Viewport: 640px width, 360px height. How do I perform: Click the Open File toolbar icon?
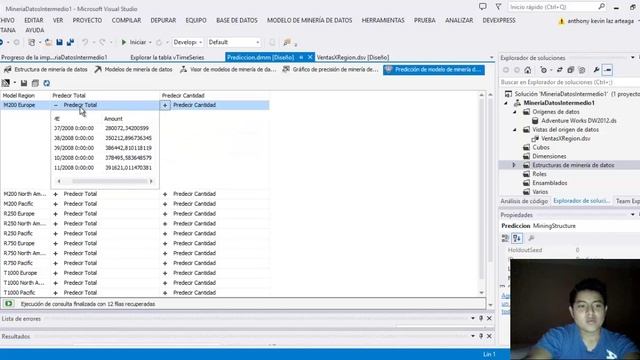(x=48, y=42)
